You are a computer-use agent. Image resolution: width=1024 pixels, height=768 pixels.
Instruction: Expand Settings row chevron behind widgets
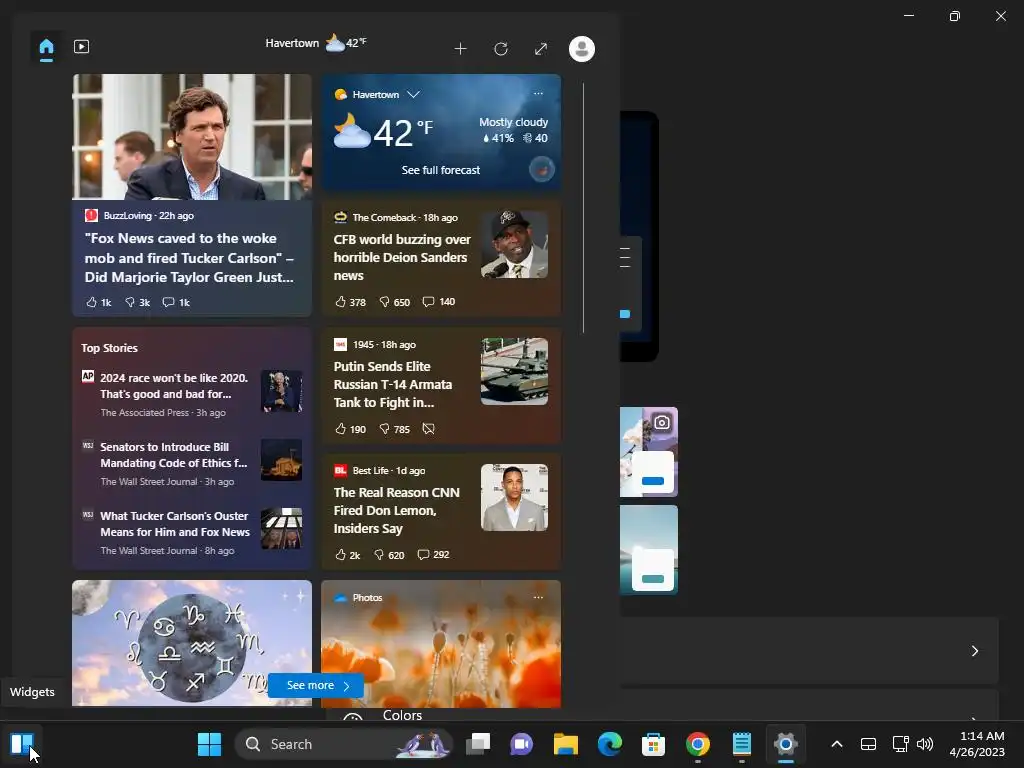[974, 651]
